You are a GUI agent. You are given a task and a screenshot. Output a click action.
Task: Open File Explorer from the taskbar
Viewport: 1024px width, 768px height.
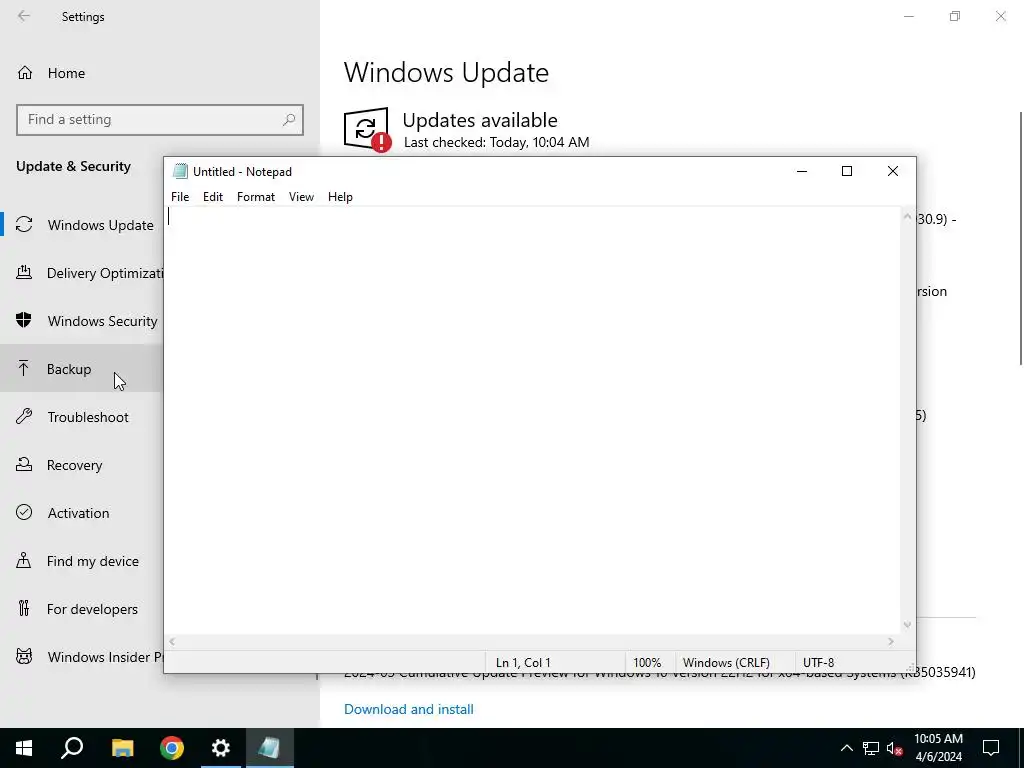click(x=122, y=748)
